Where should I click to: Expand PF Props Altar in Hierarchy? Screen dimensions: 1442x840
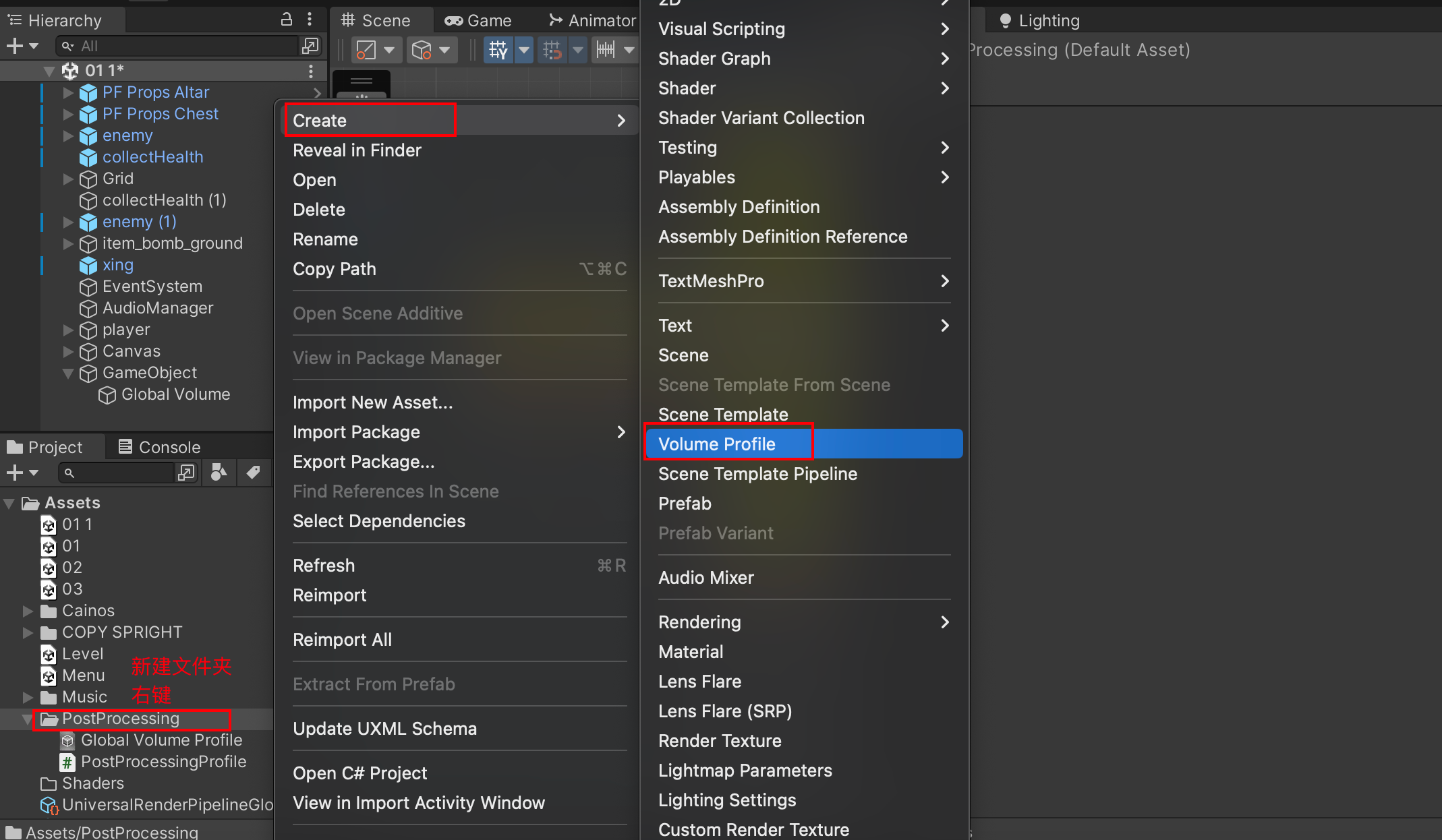tap(67, 92)
